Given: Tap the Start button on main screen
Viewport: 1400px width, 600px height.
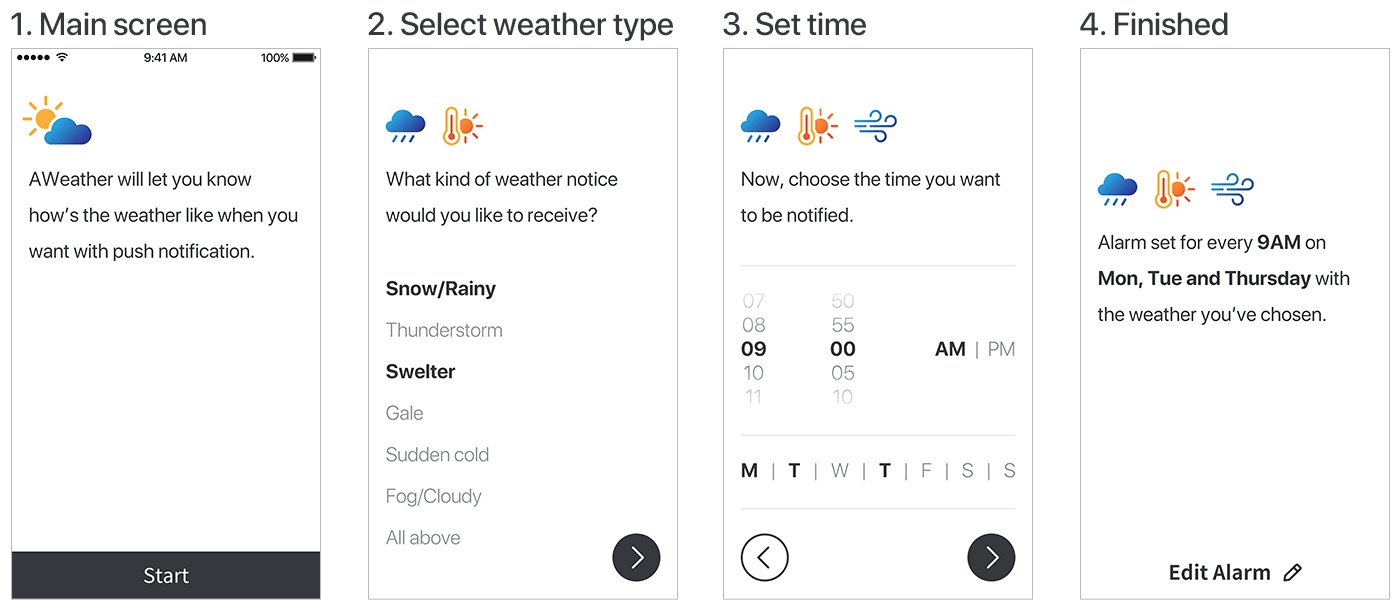Looking at the screenshot, I should tap(166, 575).
